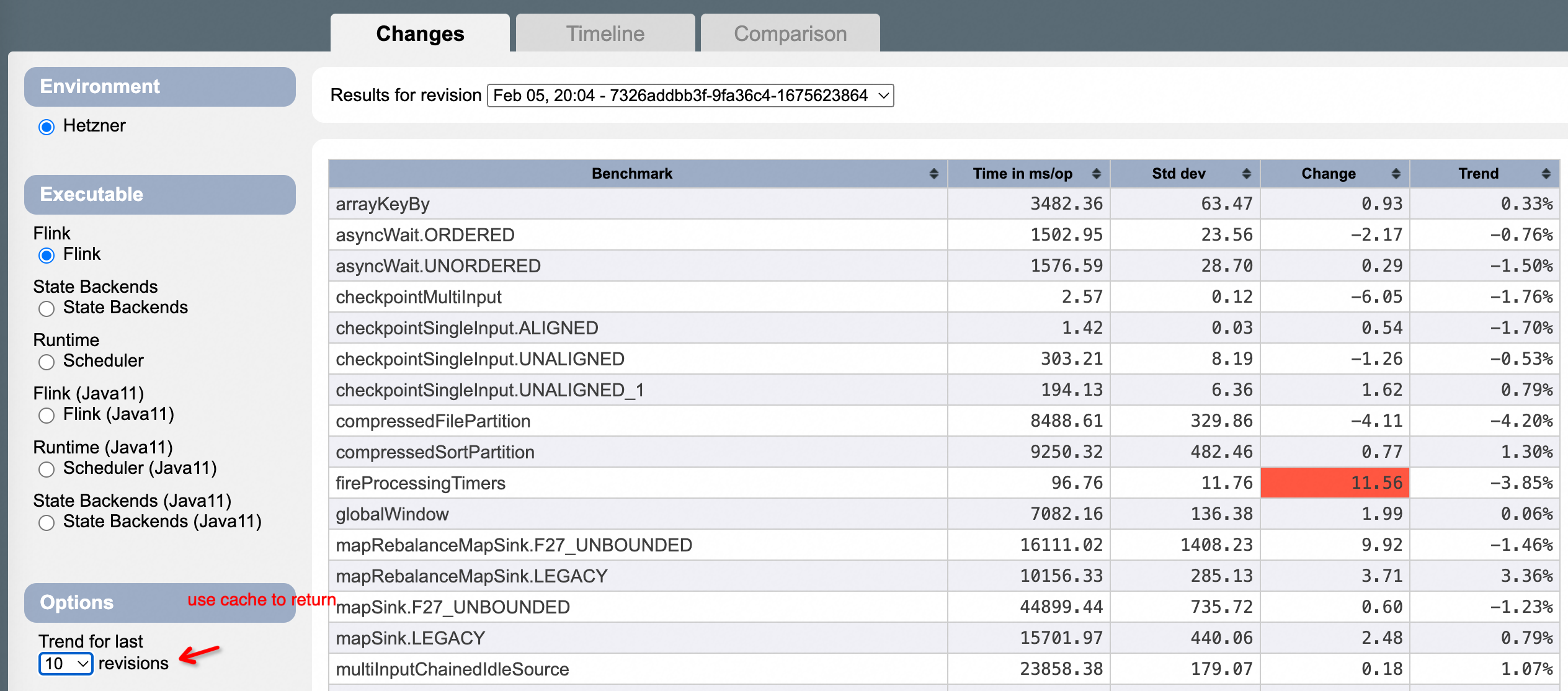Select State Backends executable radio
The image size is (1568, 691).
(47, 308)
